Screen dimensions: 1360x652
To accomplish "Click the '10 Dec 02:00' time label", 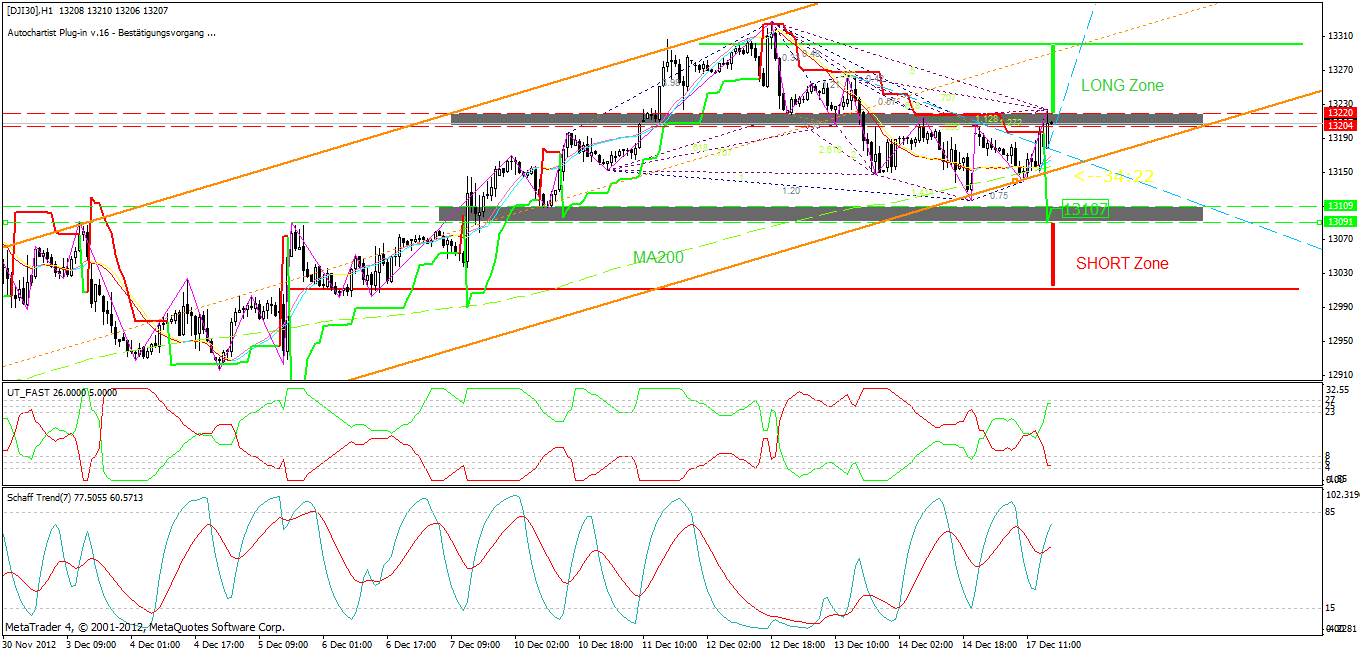I will [543, 644].
